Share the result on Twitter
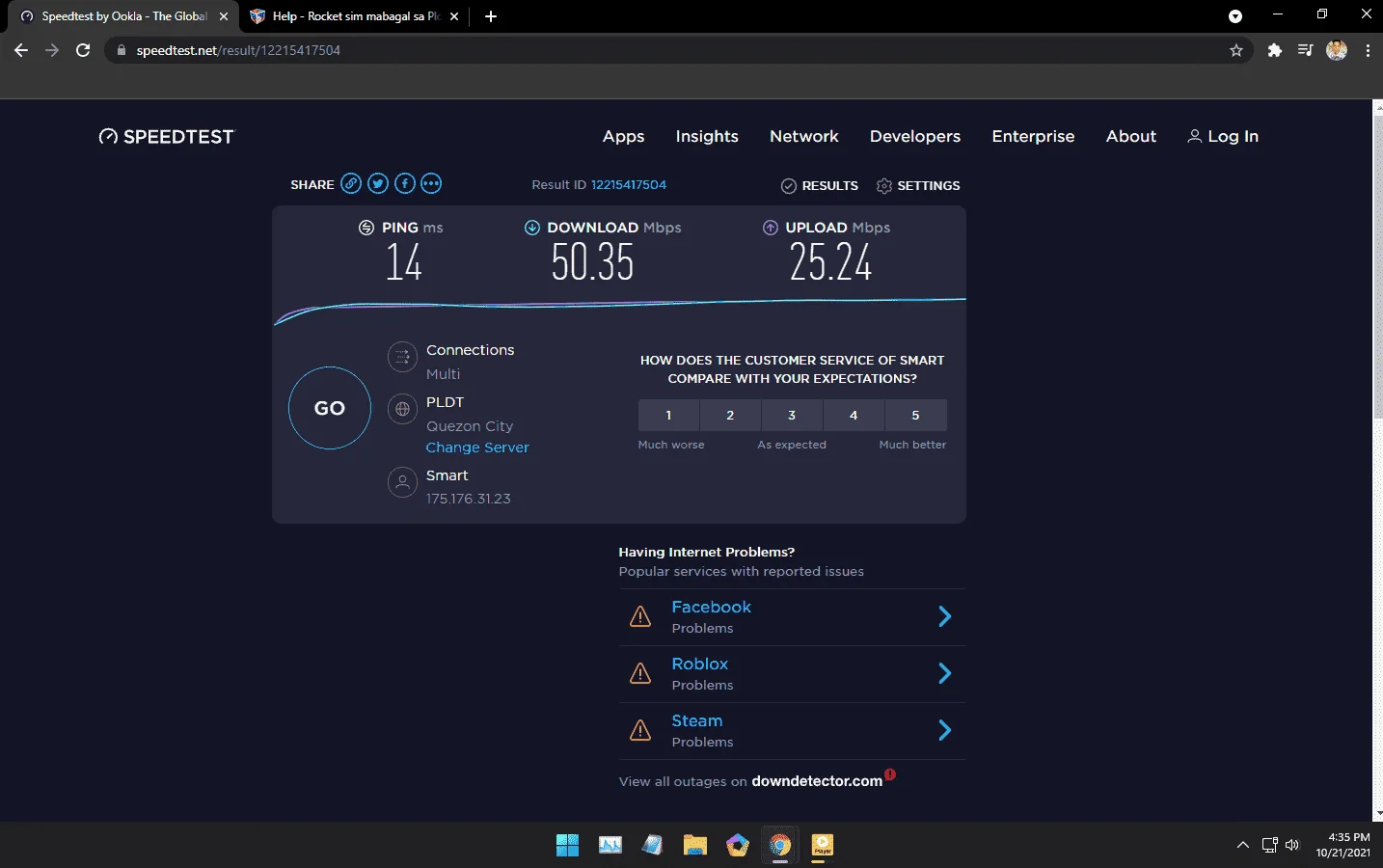This screenshot has width=1383, height=868. (378, 183)
